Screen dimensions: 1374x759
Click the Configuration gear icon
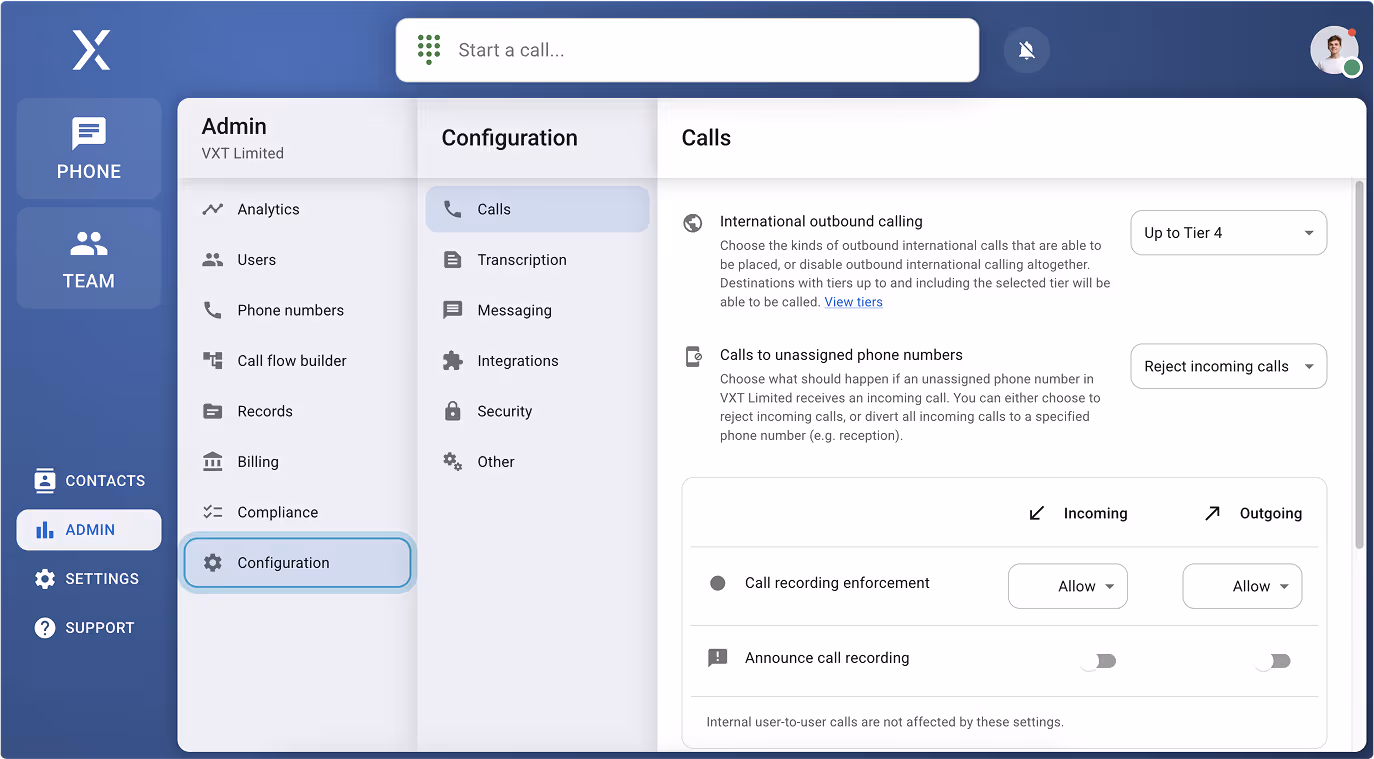tap(213, 563)
